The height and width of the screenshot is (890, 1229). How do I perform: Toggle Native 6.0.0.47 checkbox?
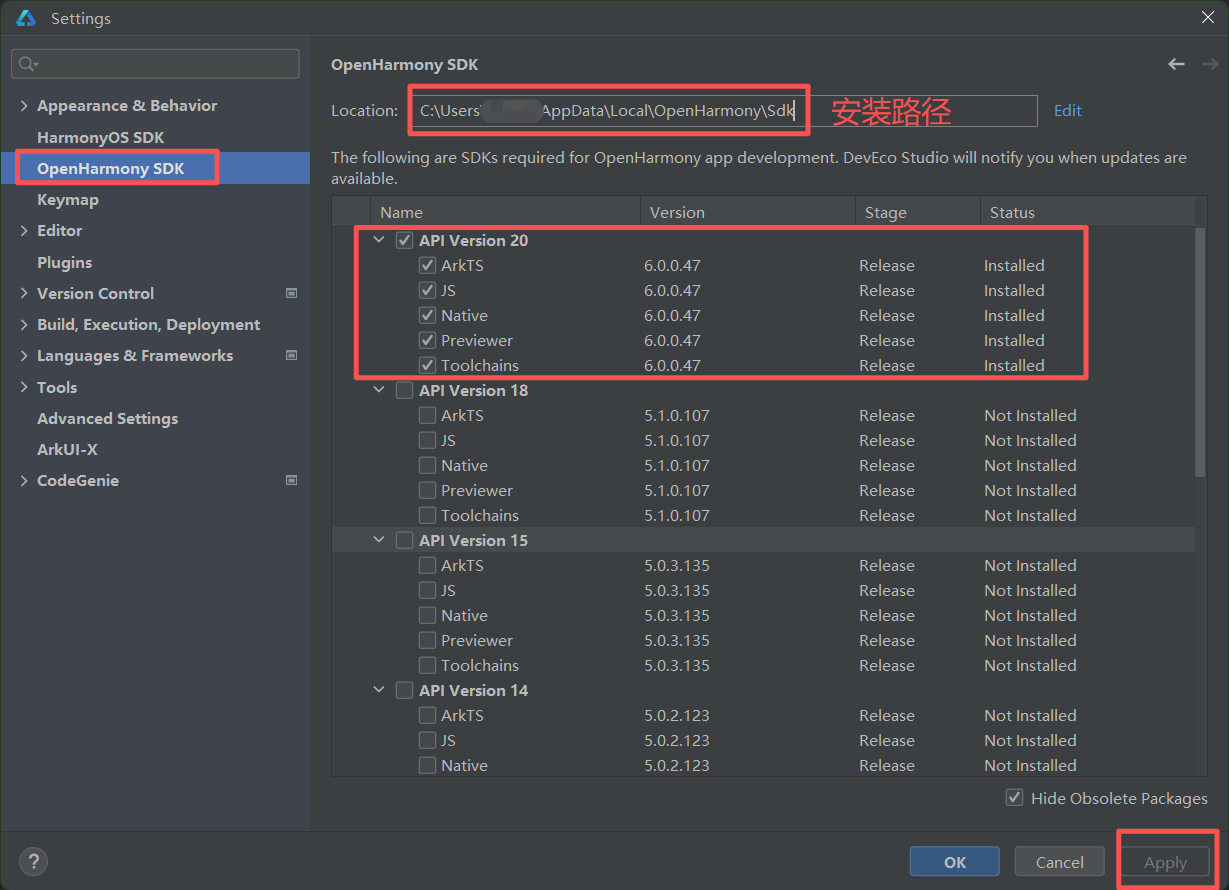click(427, 315)
